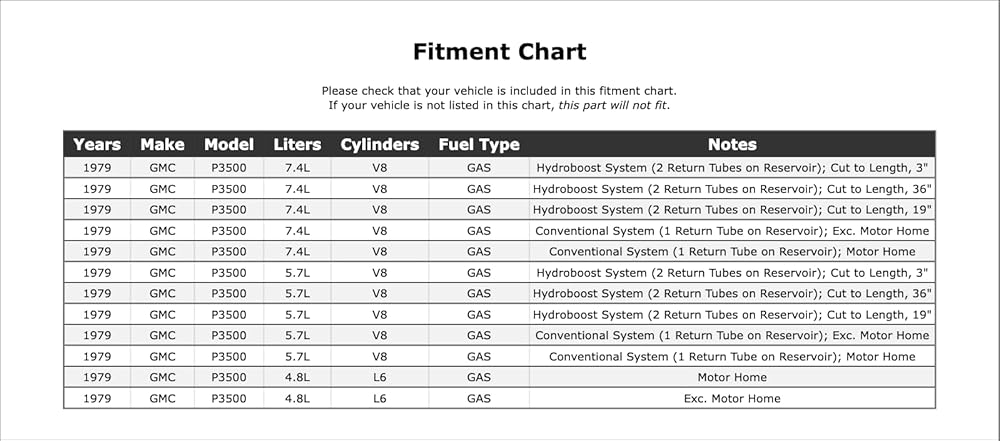Click the lone 'Motor Home' note in the 4.8L row
The width and height of the screenshot is (1000, 441).
[732, 377]
